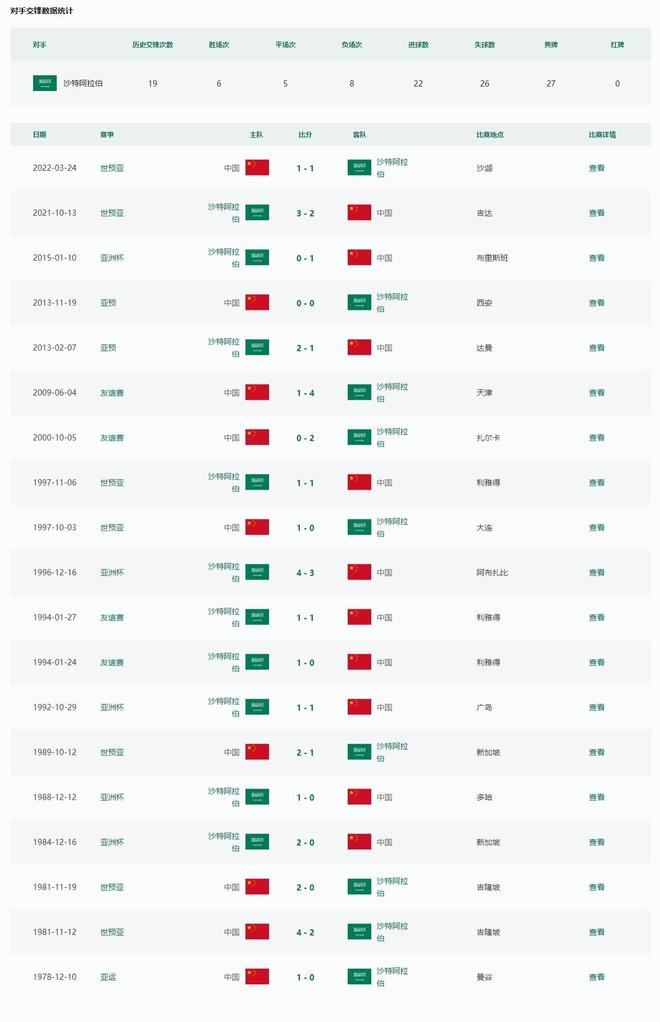
Task: Click China flag in 1978-12-10 row
Action: pos(257,977)
